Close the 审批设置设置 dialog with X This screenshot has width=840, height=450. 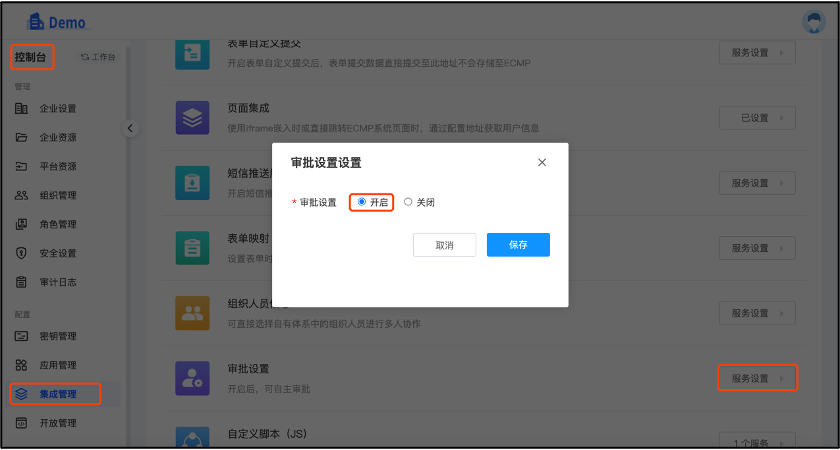click(542, 162)
